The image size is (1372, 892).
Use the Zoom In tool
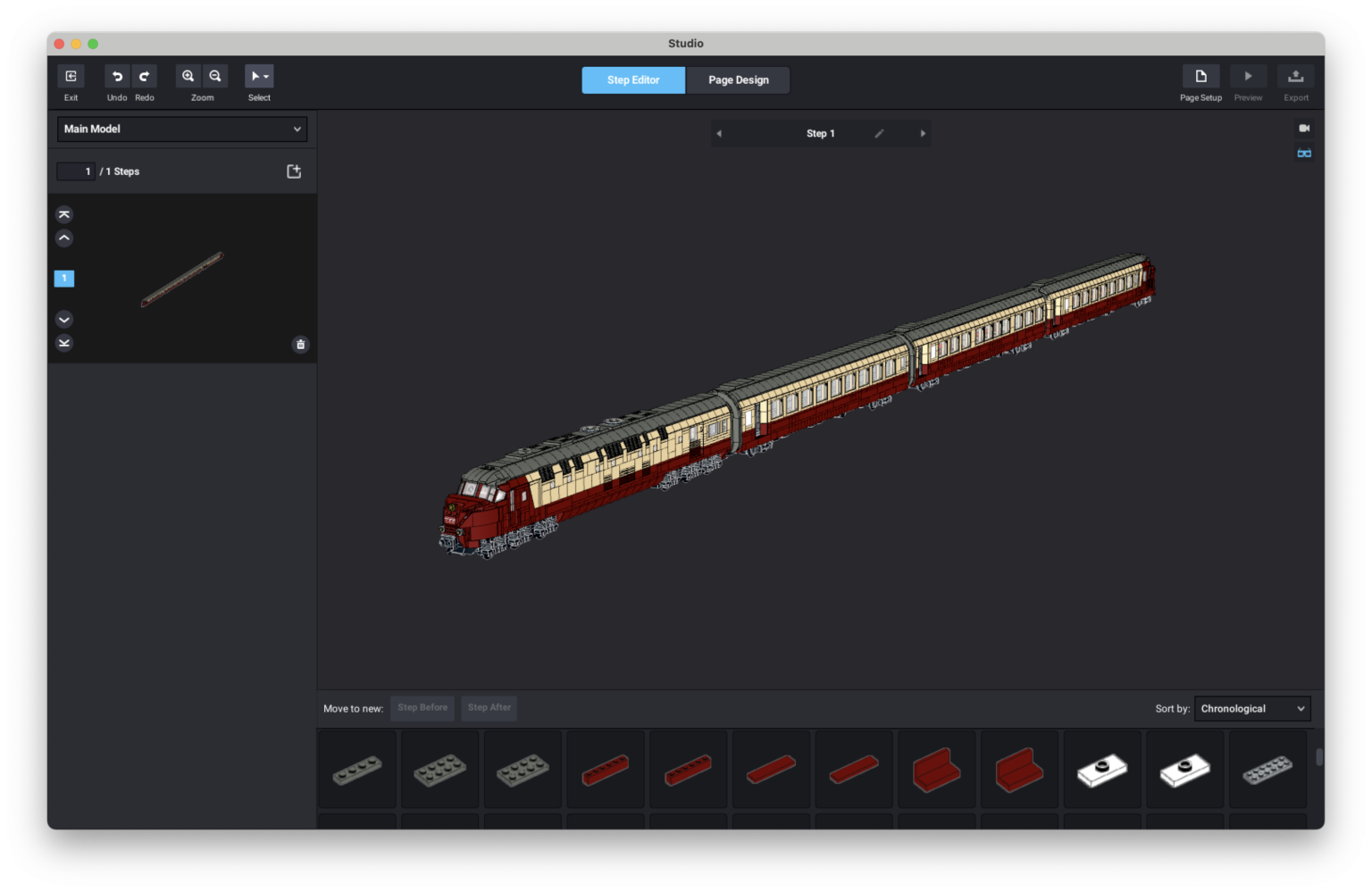[x=188, y=76]
